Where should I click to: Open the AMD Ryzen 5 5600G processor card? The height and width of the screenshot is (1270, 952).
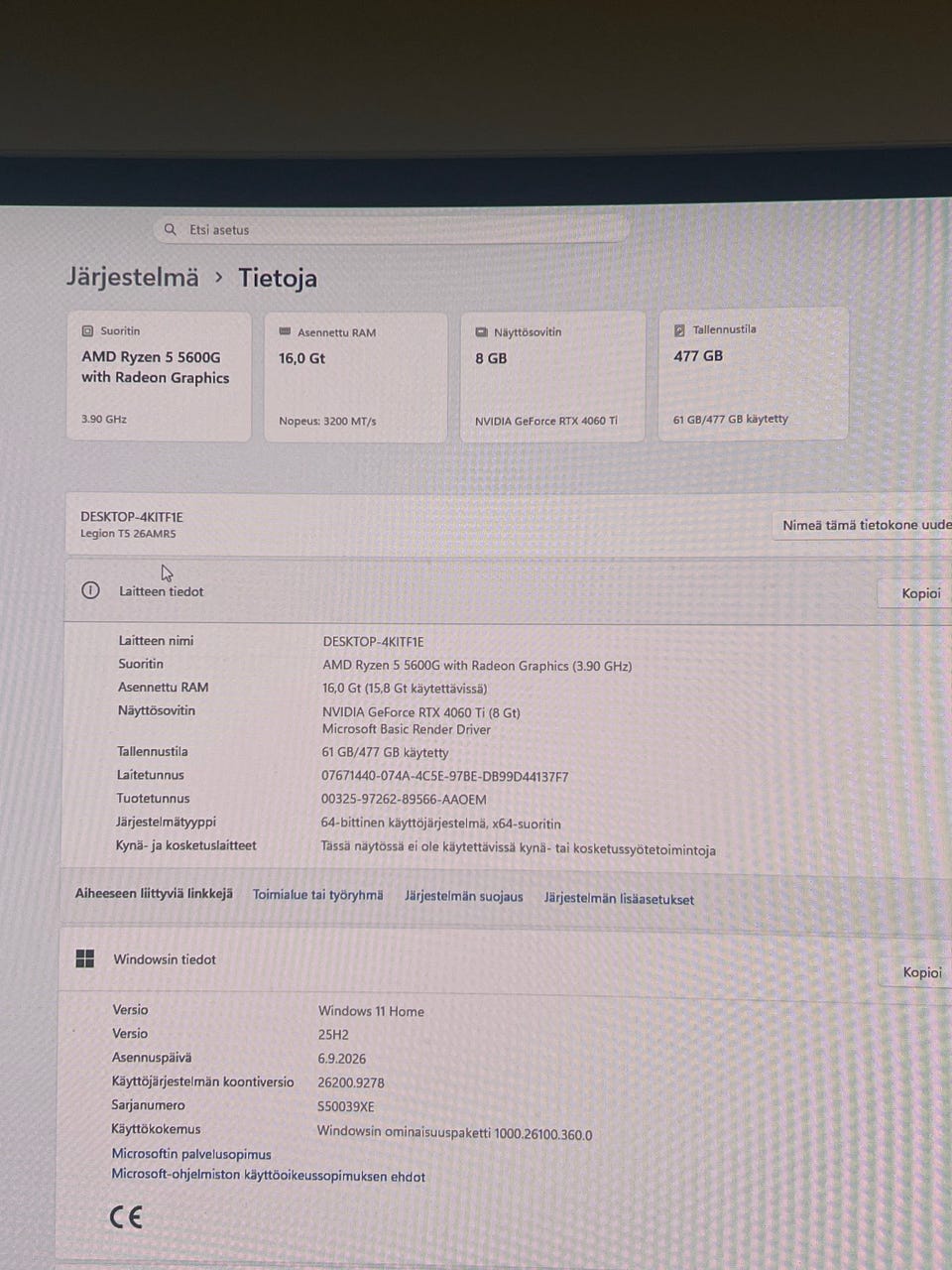(159, 376)
